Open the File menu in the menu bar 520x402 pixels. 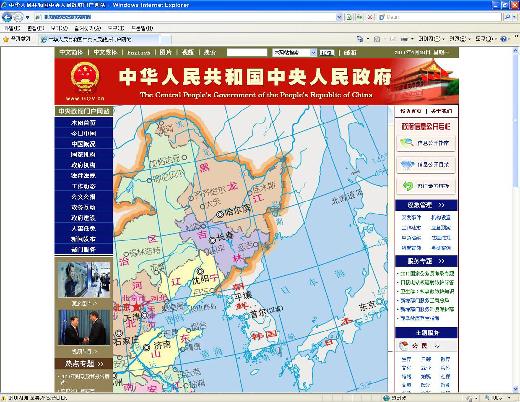(x=12, y=28)
